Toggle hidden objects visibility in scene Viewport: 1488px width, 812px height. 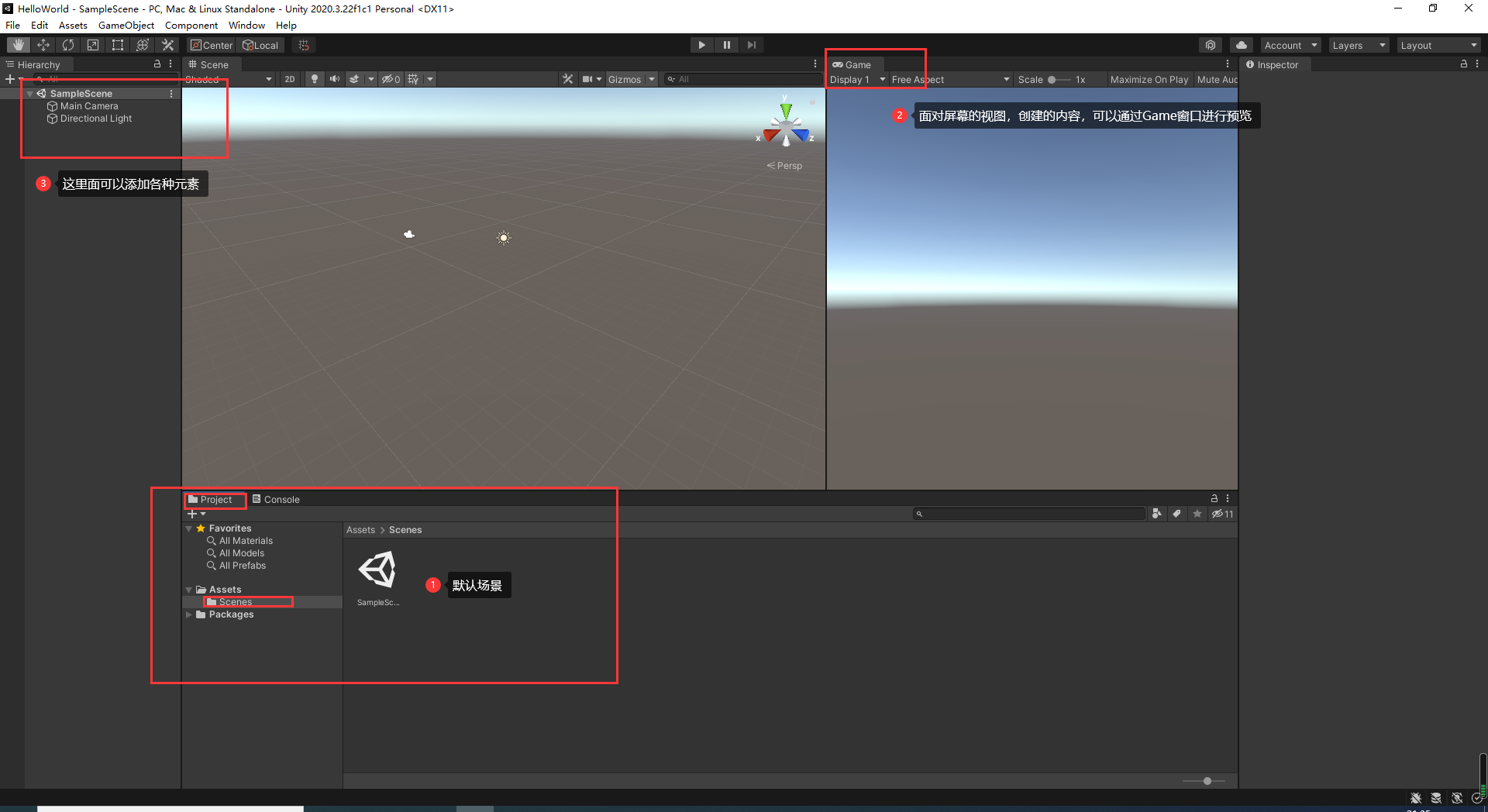(391, 79)
